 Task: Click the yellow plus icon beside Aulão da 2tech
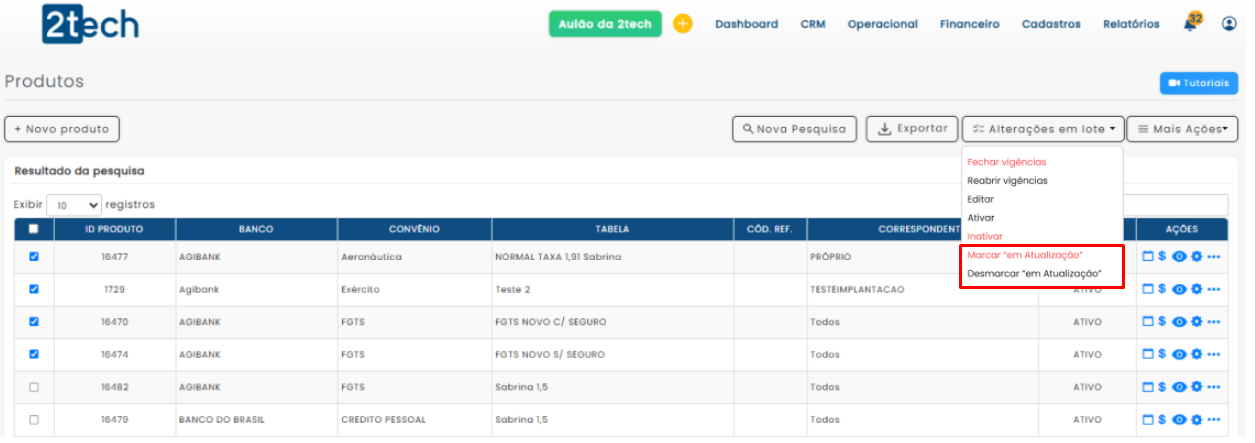point(683,24)
